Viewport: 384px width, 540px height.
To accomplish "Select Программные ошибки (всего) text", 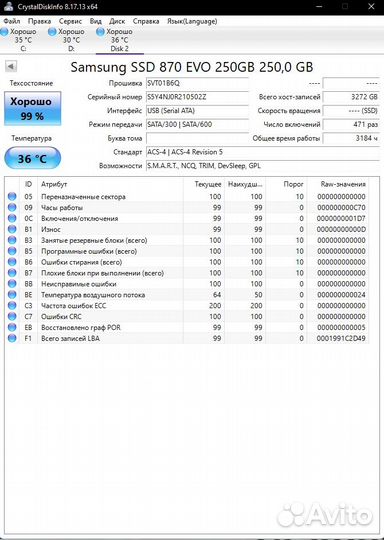I will coord(89,251).
